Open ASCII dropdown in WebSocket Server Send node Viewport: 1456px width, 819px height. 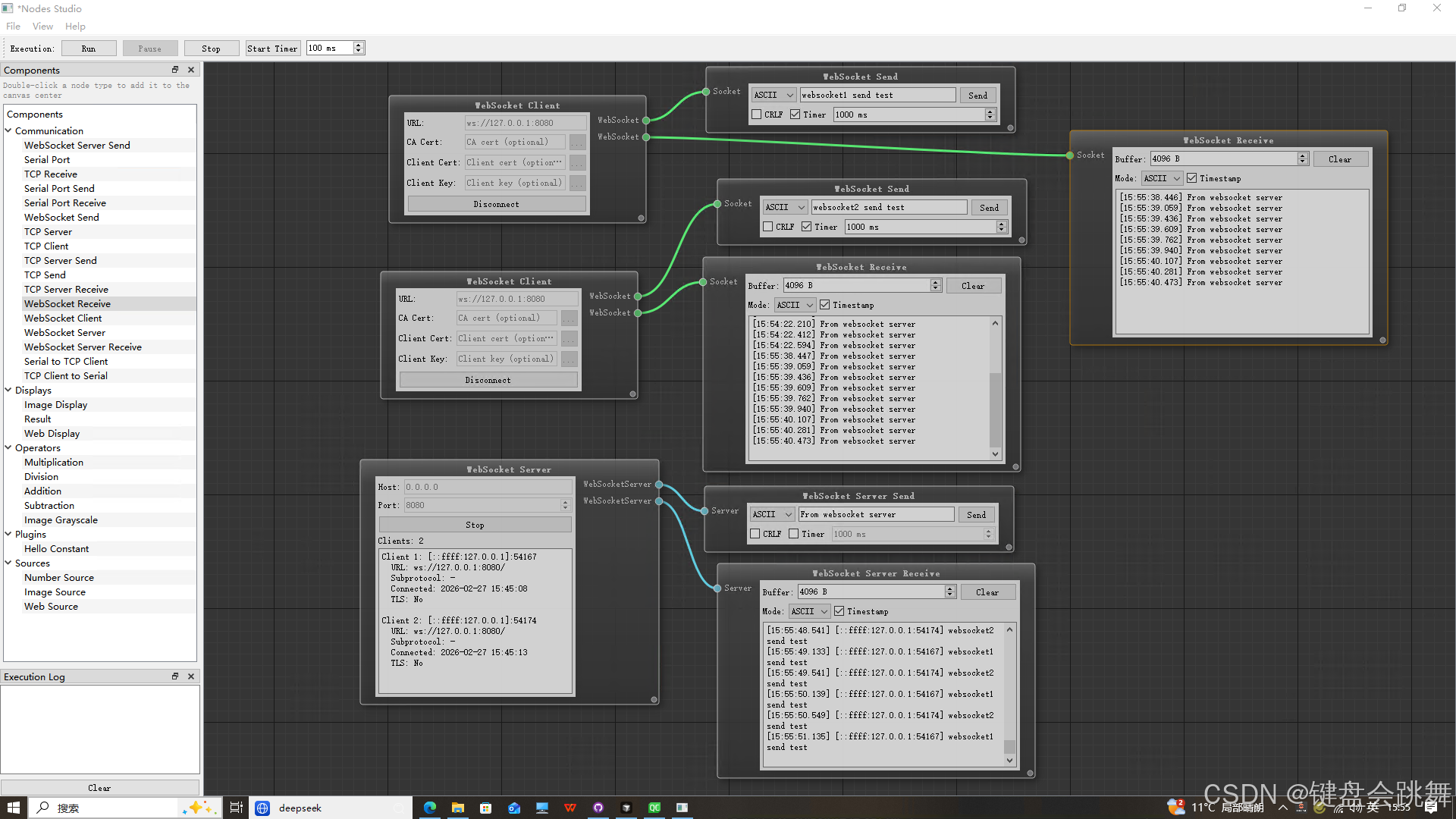click(x=772, y=514)
